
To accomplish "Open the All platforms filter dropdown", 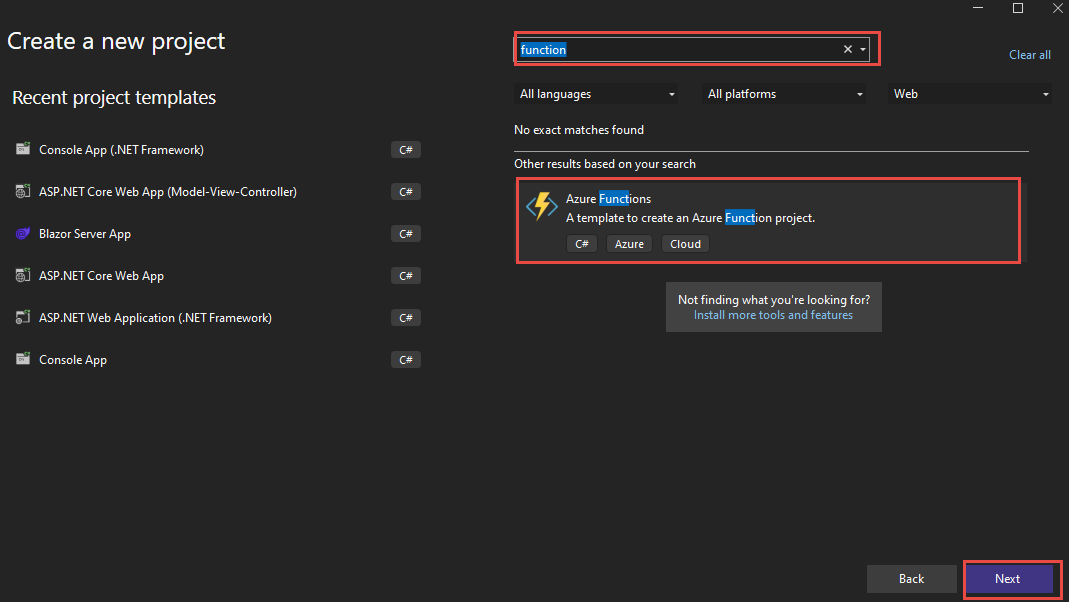I will pyautogui.click(x=784, y=94).
